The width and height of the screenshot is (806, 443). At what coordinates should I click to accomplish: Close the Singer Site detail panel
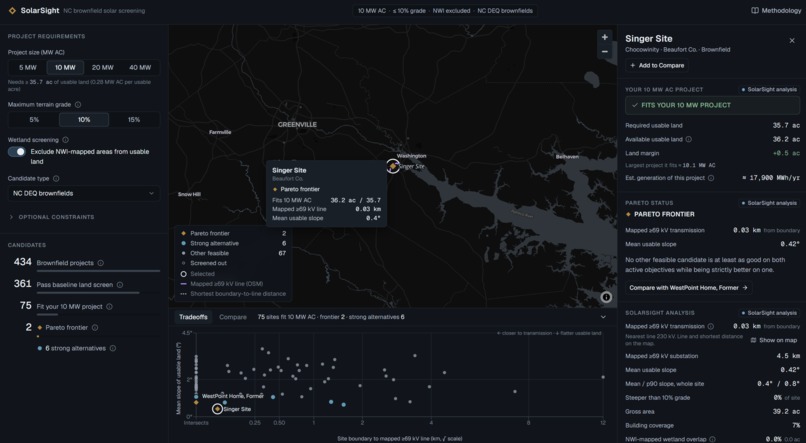pos(792,40)
